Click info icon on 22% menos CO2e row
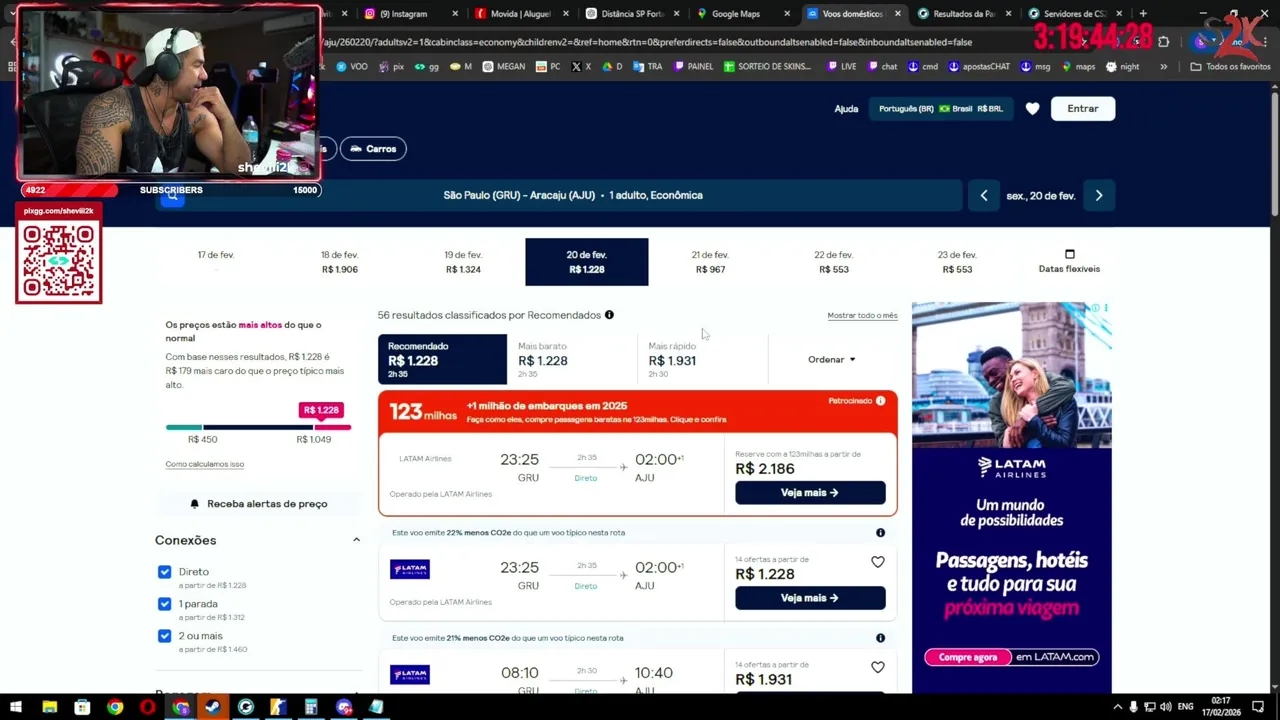Viewport: 1280px width, 720px height. pyautogui.click(x=880, y=533)
